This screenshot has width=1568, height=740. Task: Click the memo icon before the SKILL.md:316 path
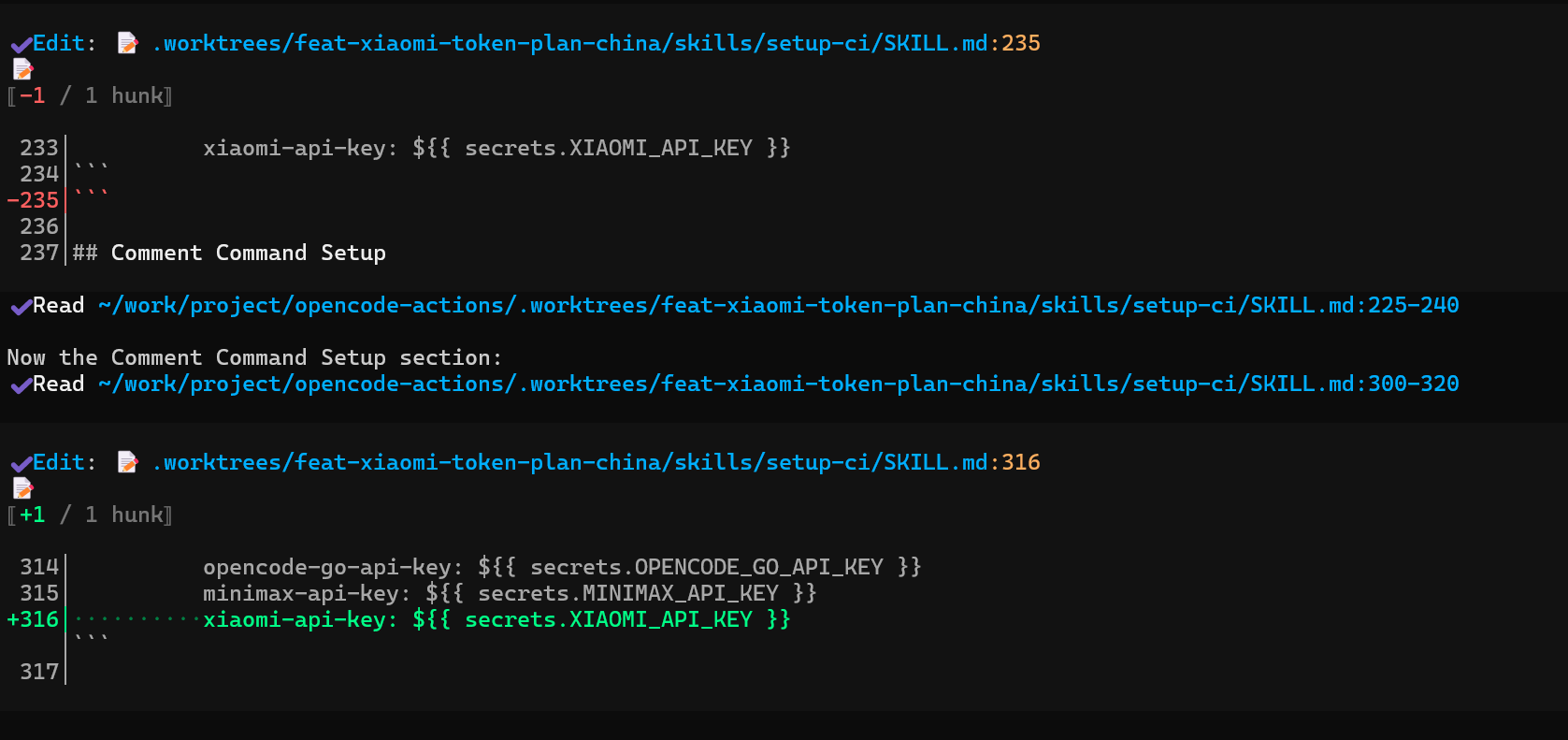(x=127, y=462)
